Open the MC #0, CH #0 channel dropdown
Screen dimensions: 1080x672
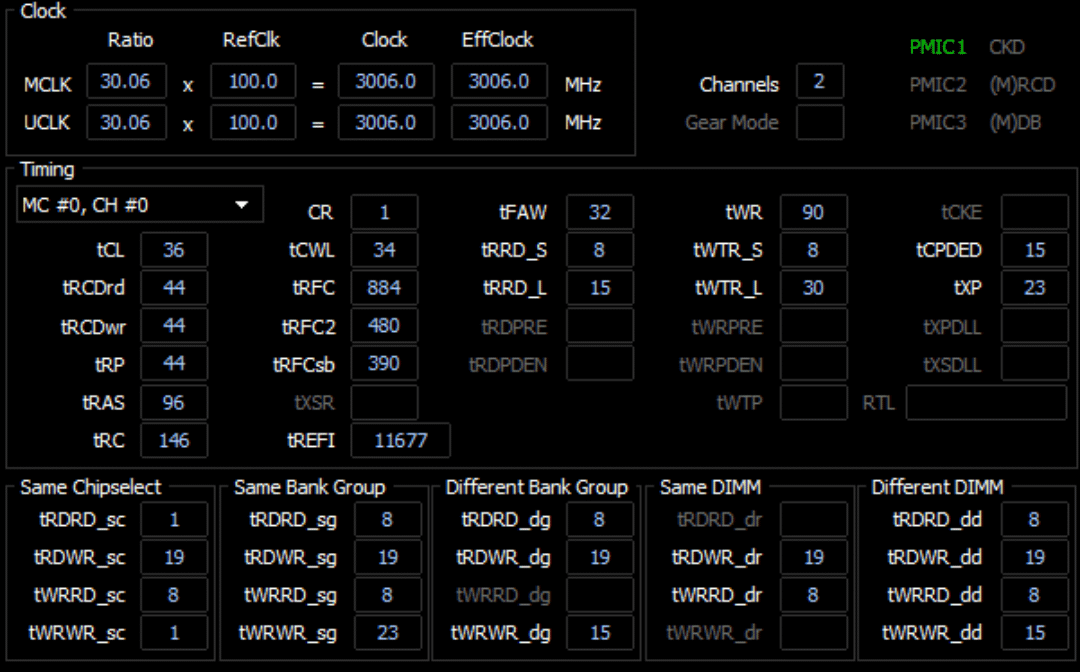coord(140,205)
